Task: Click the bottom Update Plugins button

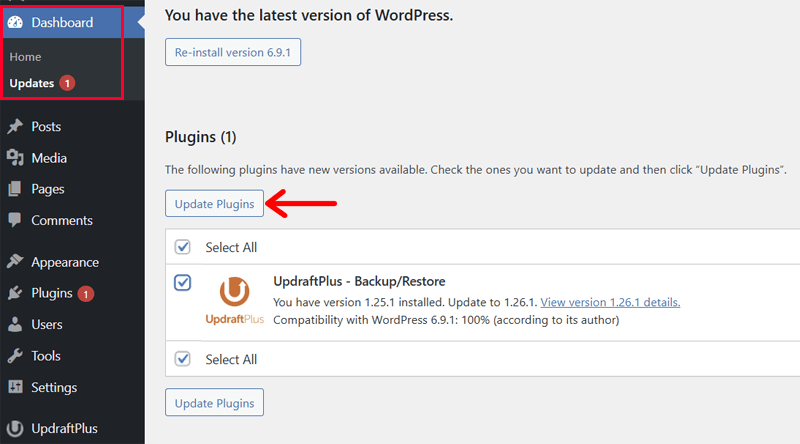Action: [214, 403]
